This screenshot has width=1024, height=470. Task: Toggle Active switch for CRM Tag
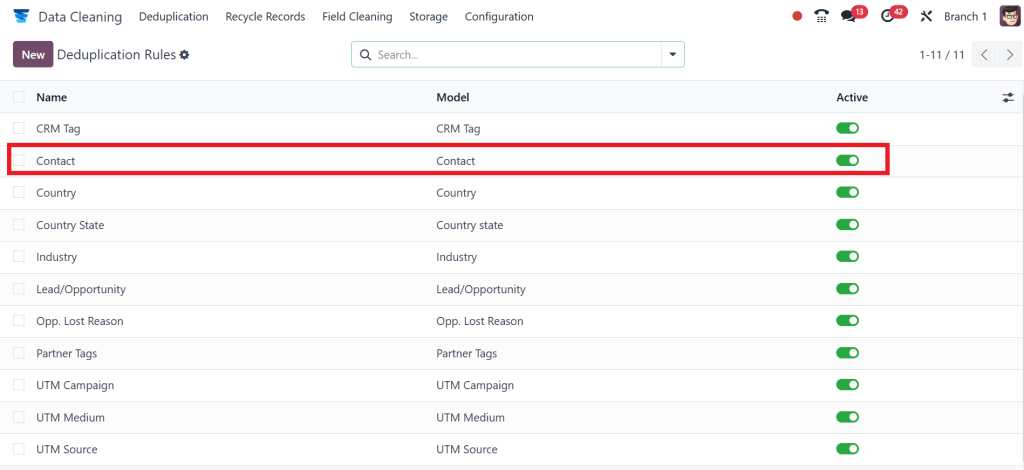(848, 129)
